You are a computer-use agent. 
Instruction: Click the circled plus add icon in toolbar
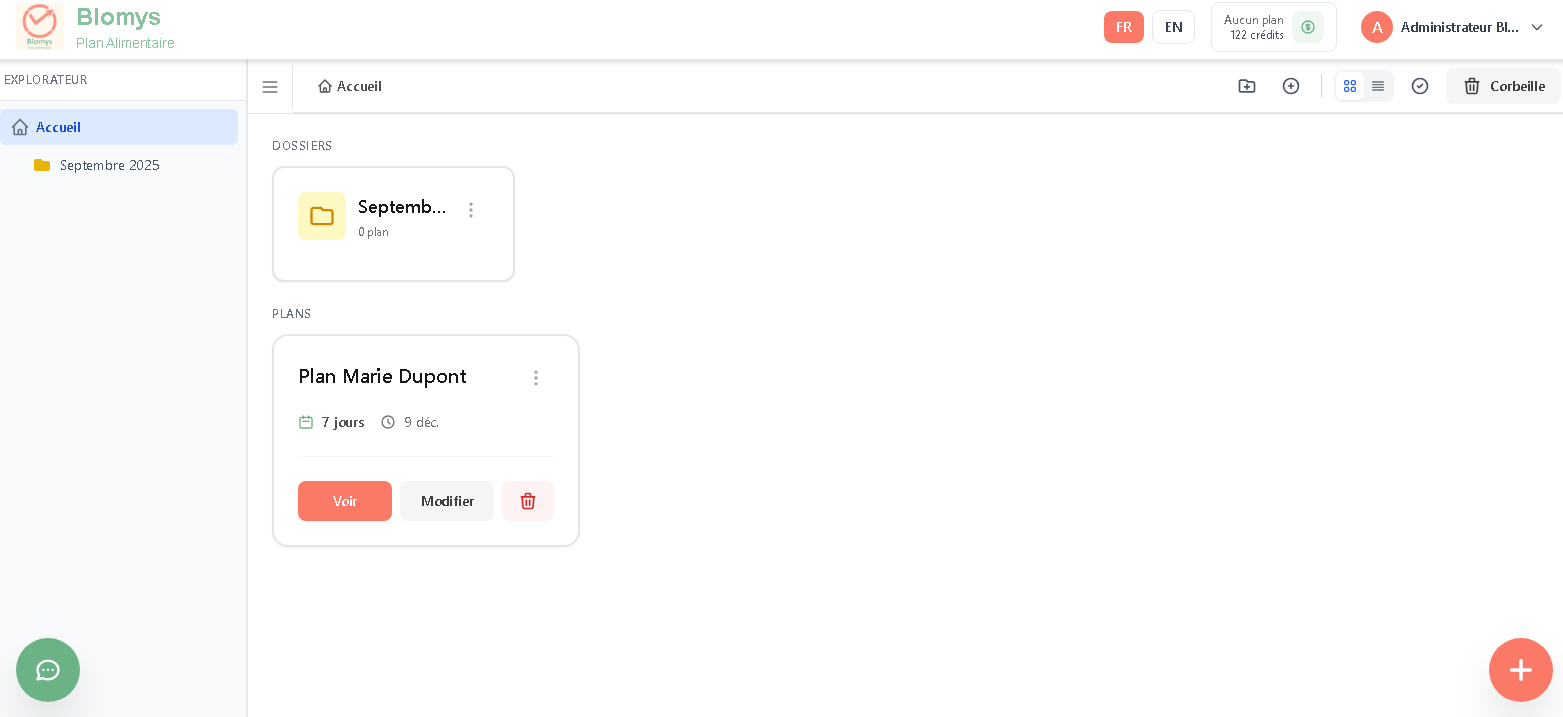(x=1291, y=86)
